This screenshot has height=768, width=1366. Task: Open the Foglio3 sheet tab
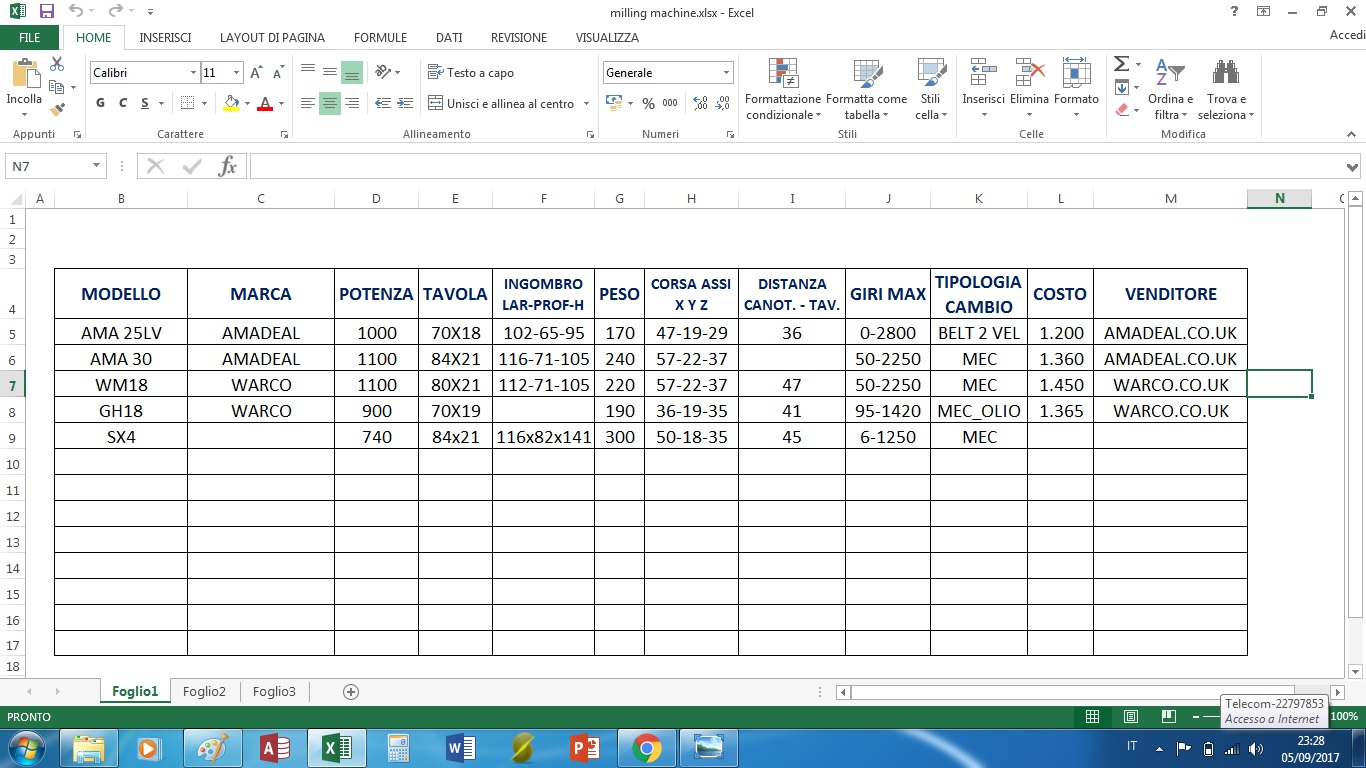(274, 691)
